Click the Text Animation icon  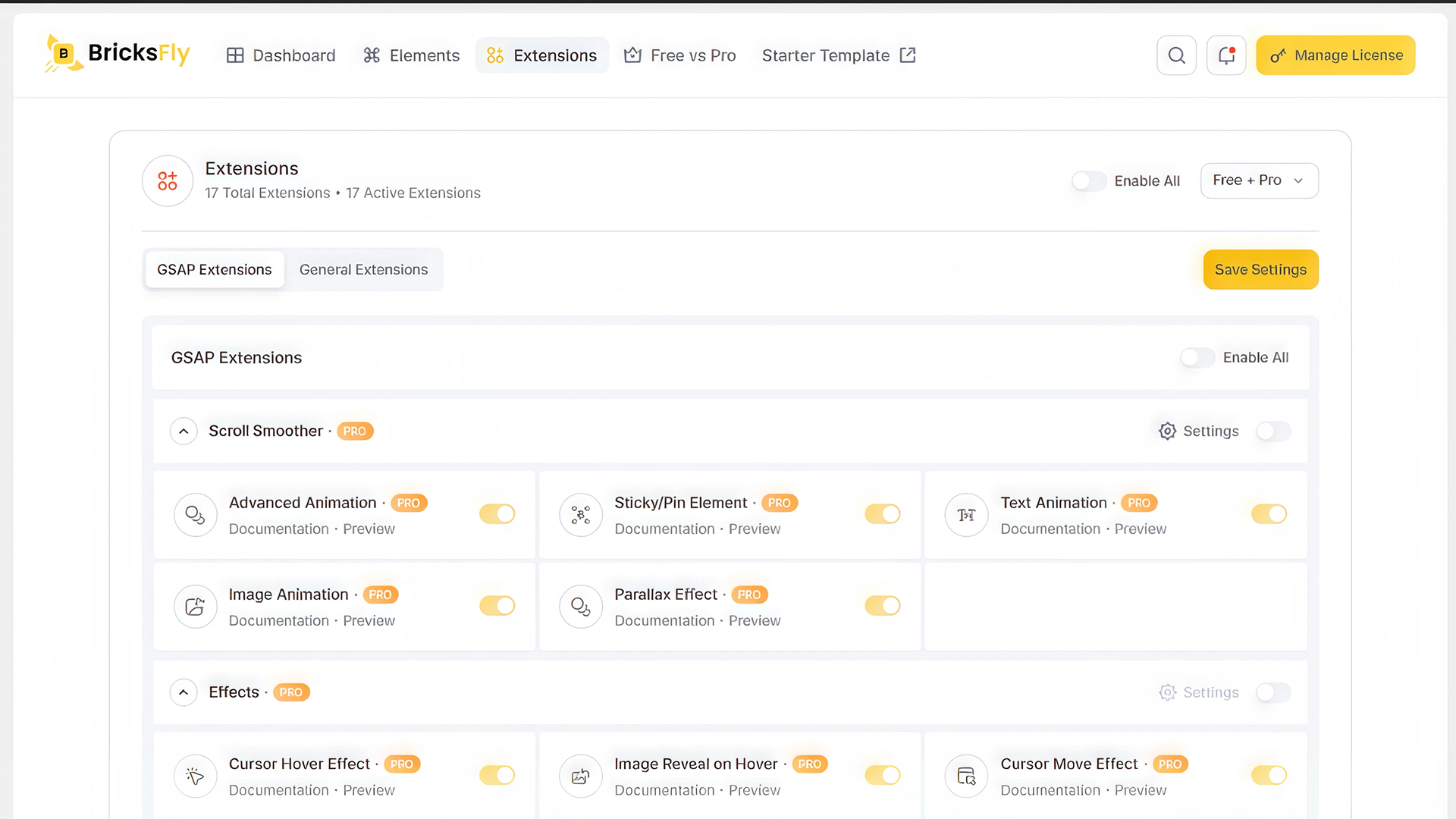pyautogui.click(x=966, y=515)
